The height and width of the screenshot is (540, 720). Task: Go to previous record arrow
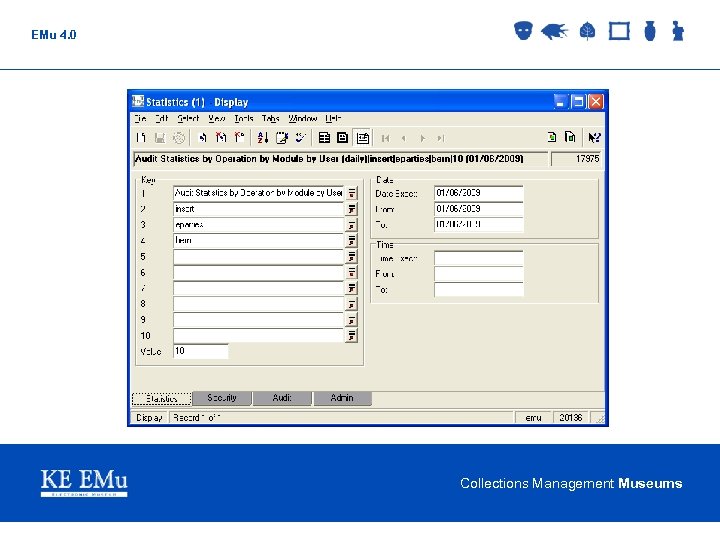point(404,138)
